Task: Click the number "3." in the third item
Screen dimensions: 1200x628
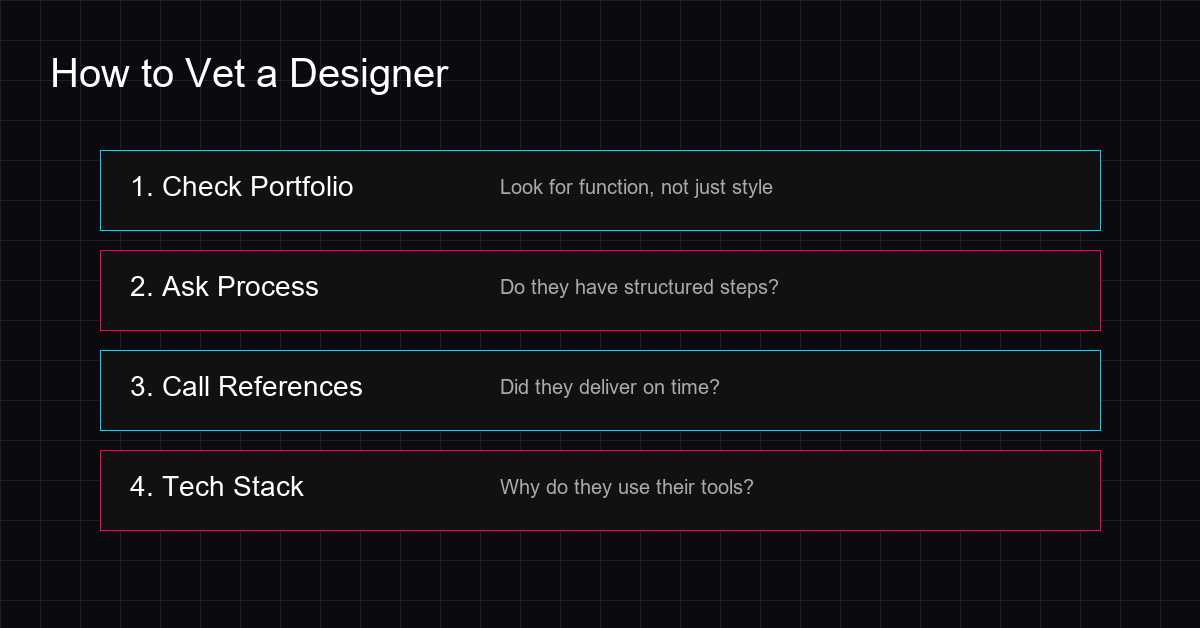Action: pos(141,387)
